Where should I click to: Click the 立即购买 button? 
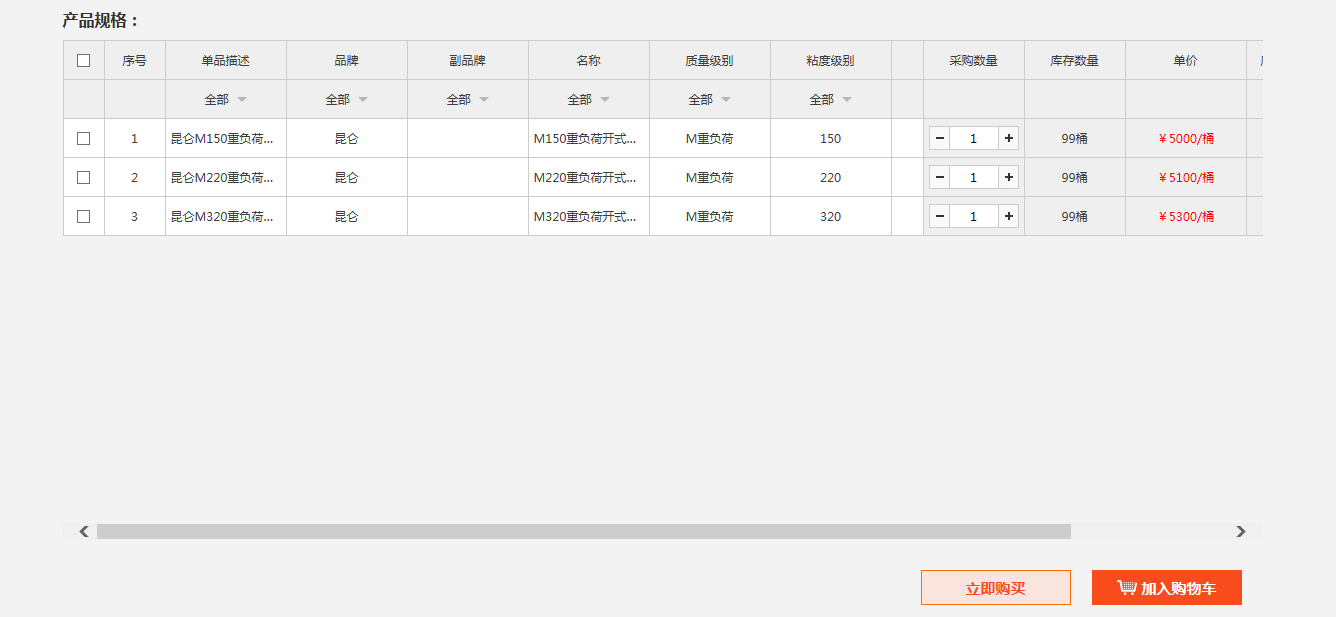coord(996,588)
